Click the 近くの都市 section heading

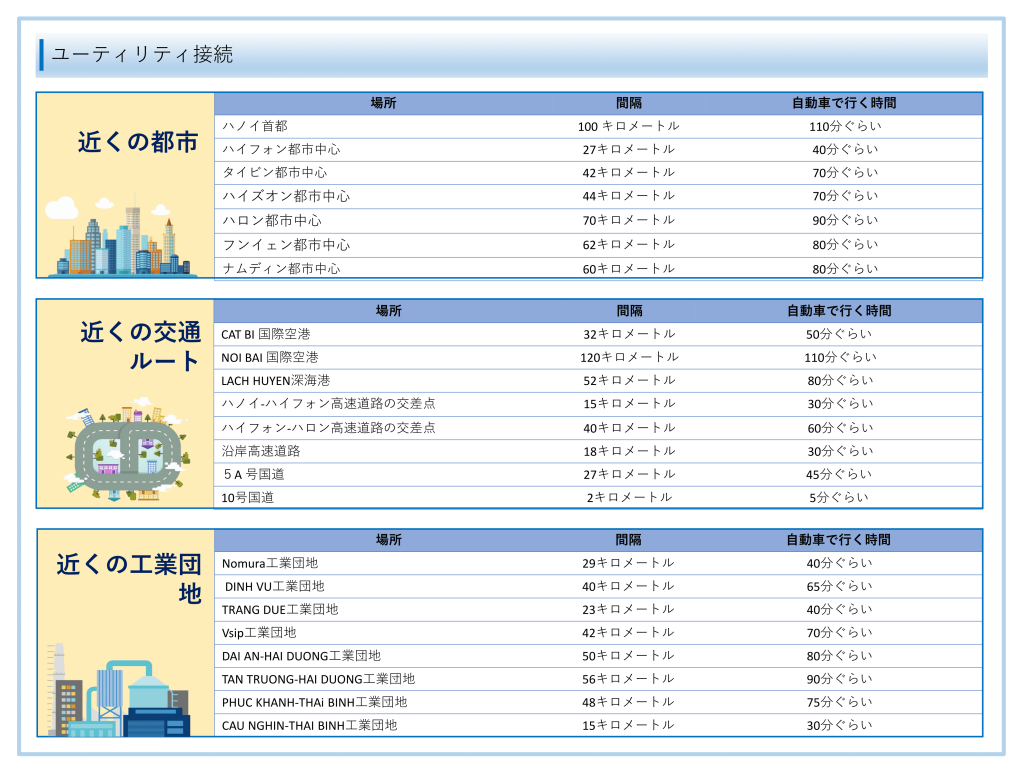138,142
